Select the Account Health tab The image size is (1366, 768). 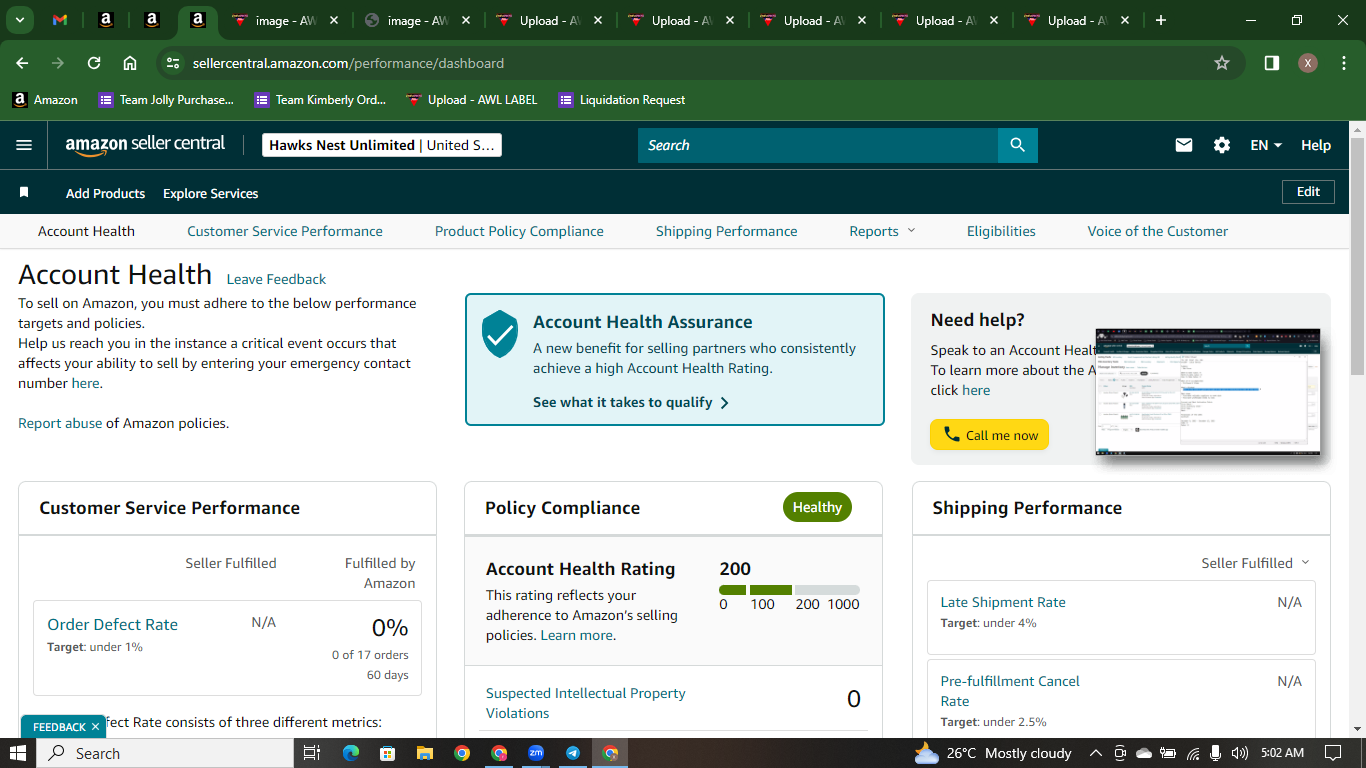86,231
